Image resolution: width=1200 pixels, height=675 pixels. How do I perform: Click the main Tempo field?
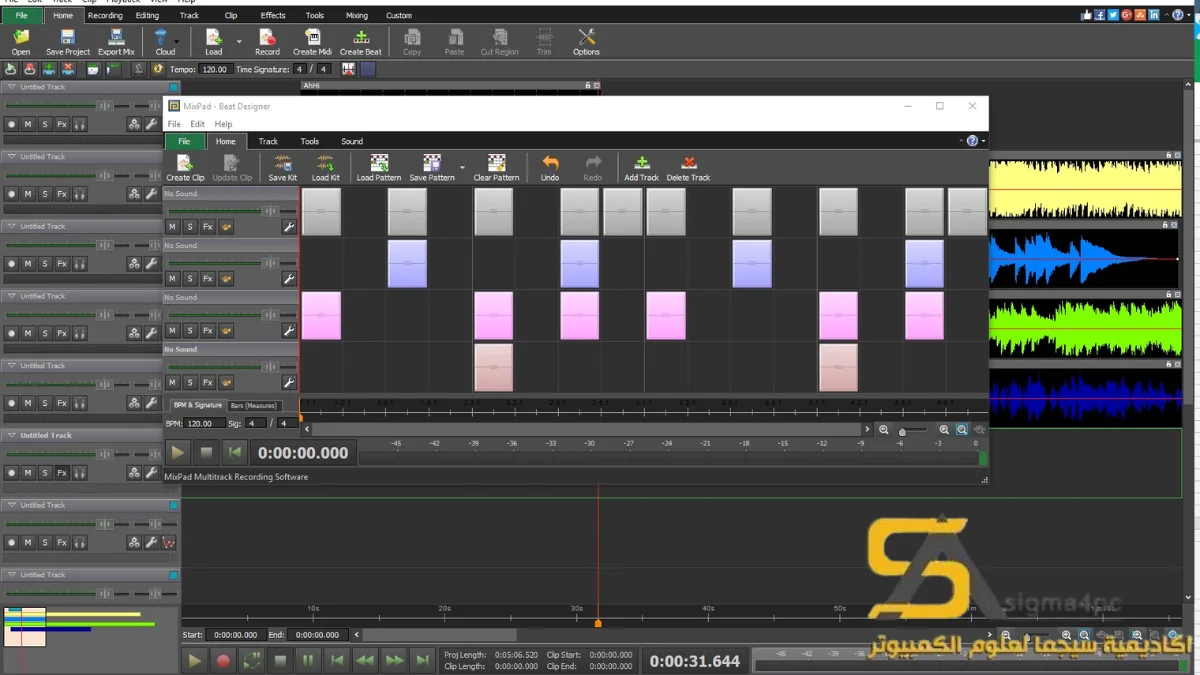click(x=214, y=69)
